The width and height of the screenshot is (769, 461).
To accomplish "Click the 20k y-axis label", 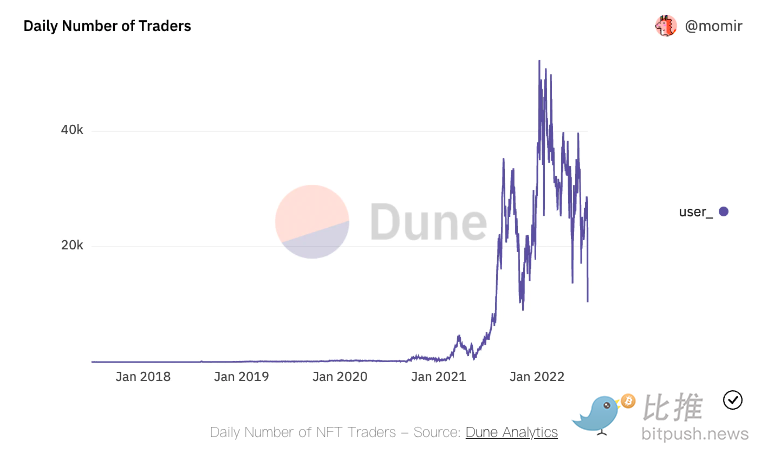I will [68, 246].
